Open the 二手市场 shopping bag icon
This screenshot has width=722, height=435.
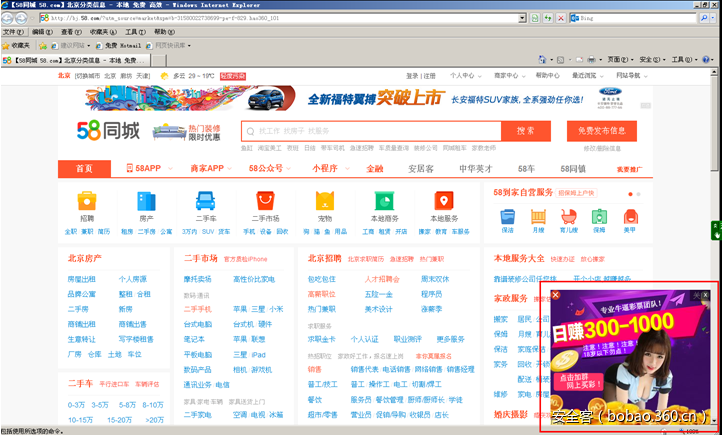coord(265,201)
